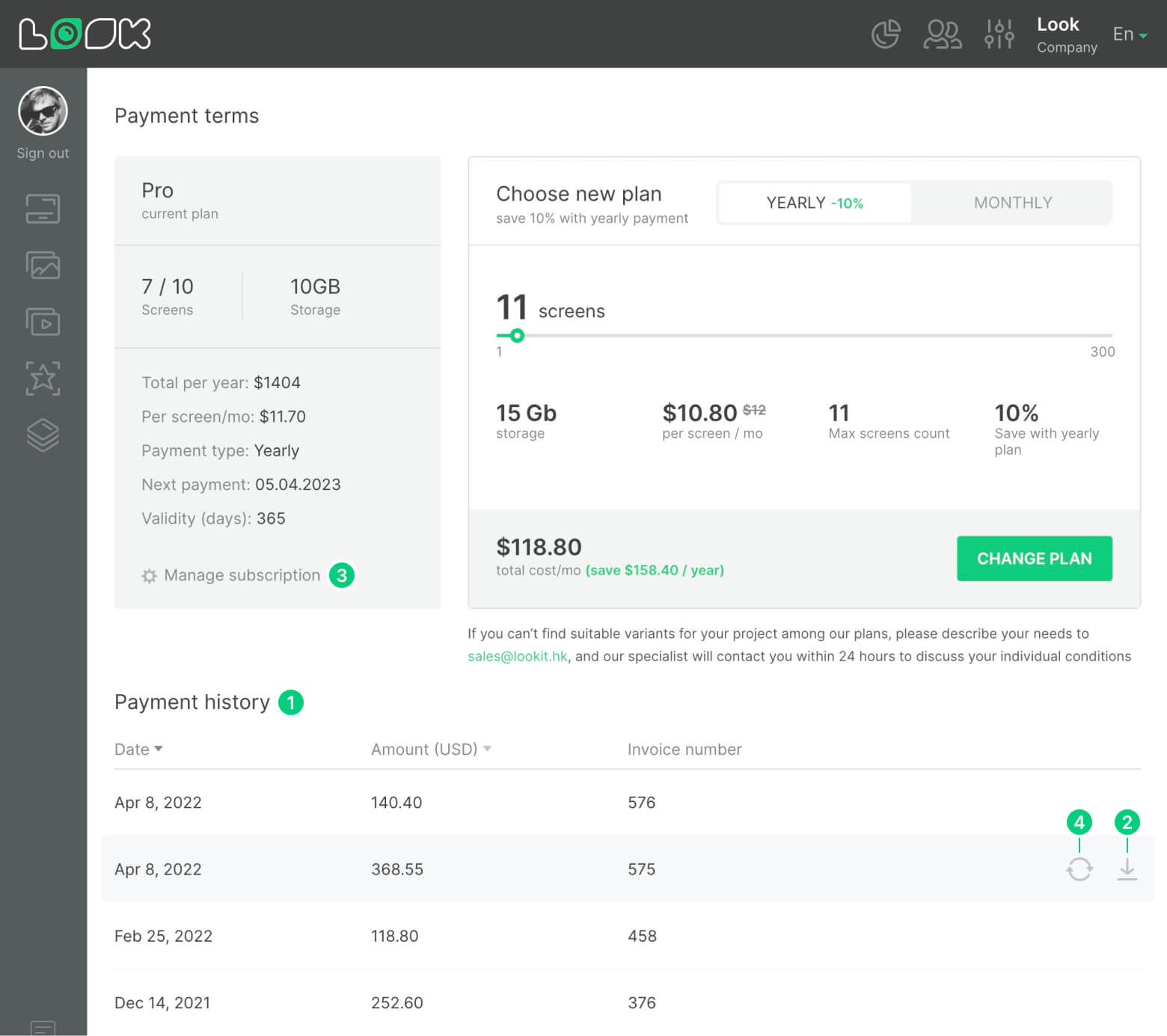Viewport: 1167px width, 1036px height.
Task: Open Manage subscription
Action: coord(241,575)
